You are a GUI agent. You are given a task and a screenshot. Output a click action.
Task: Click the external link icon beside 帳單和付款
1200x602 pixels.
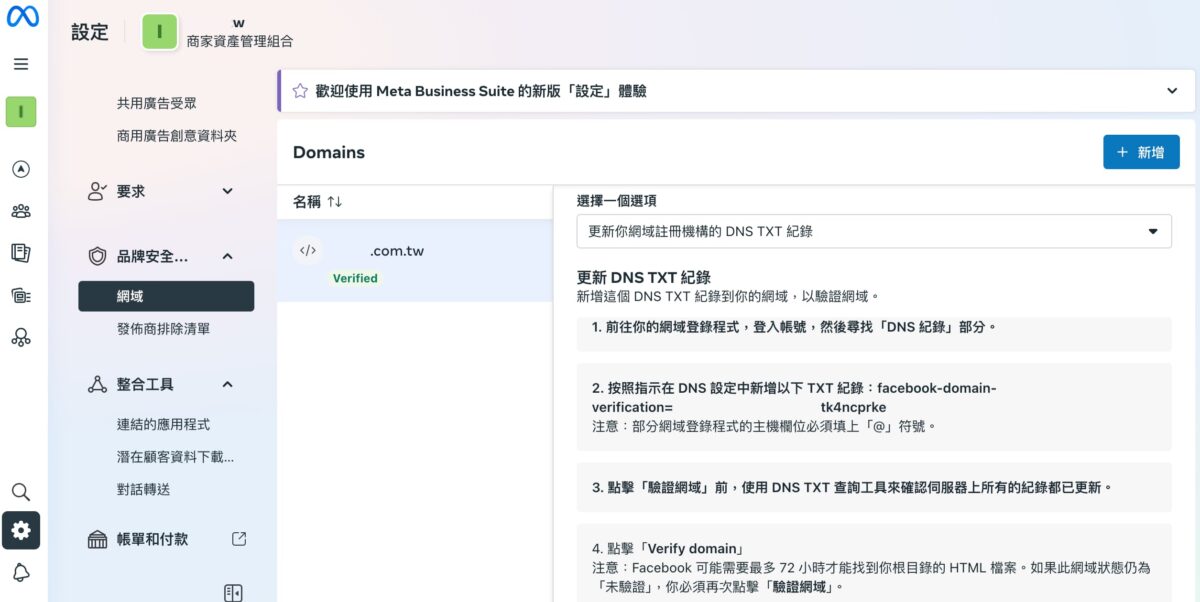pyautogui.click(x=239, y=539)
